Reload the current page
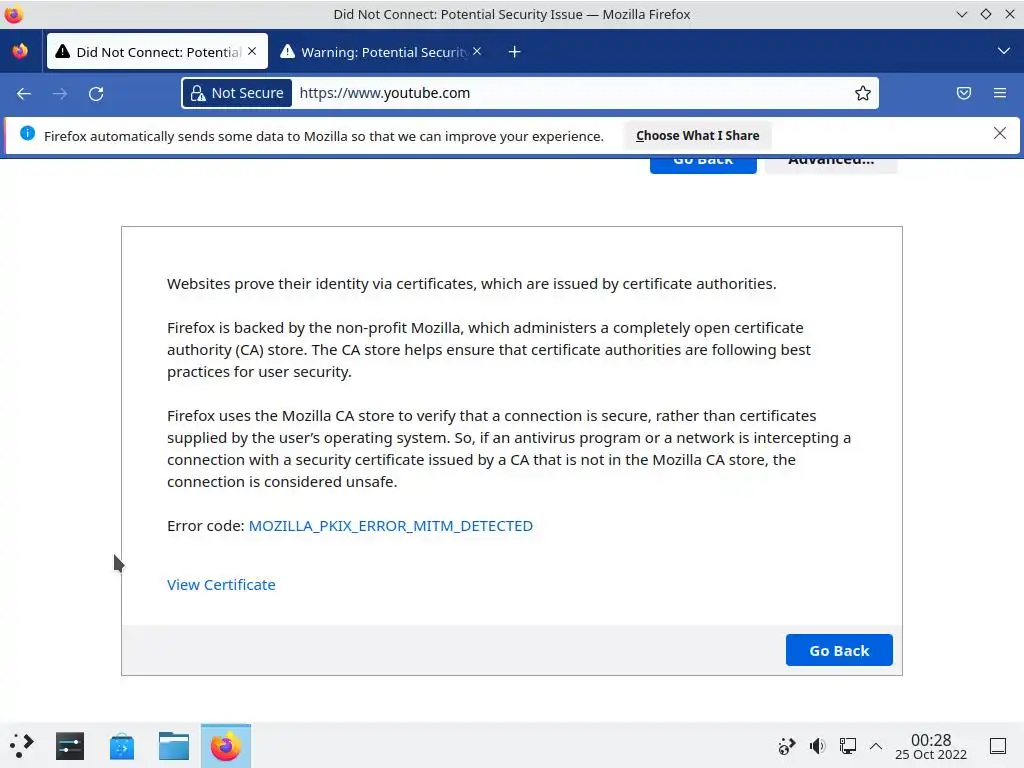This screenshot has width=1024, height=768. click(x=96, y=93)
